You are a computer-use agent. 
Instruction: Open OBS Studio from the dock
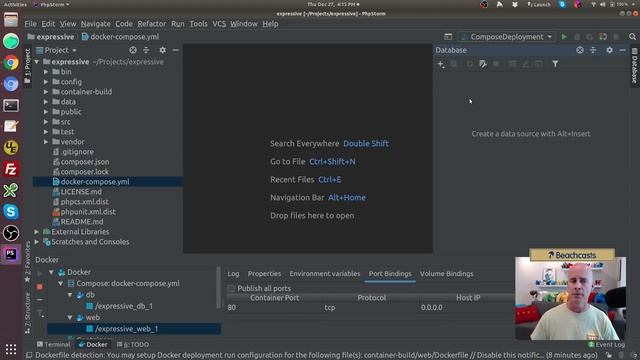(11, 233)
